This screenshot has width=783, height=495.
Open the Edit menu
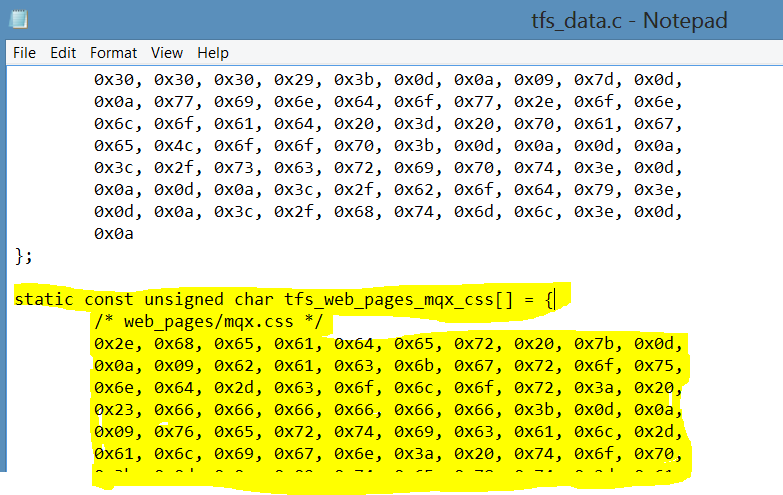pyautogui.click(x=63, y=53)
